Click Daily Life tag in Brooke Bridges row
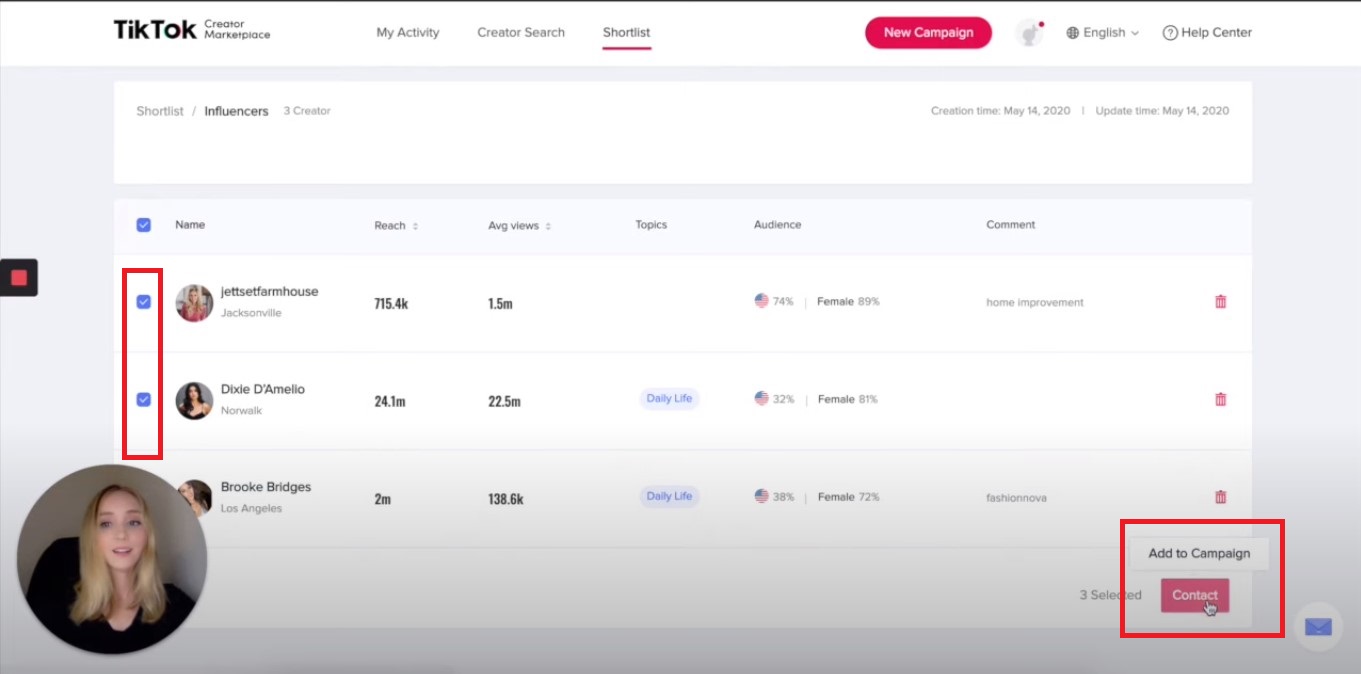The height and width of the screenshot is (674, 1361). 669,496
